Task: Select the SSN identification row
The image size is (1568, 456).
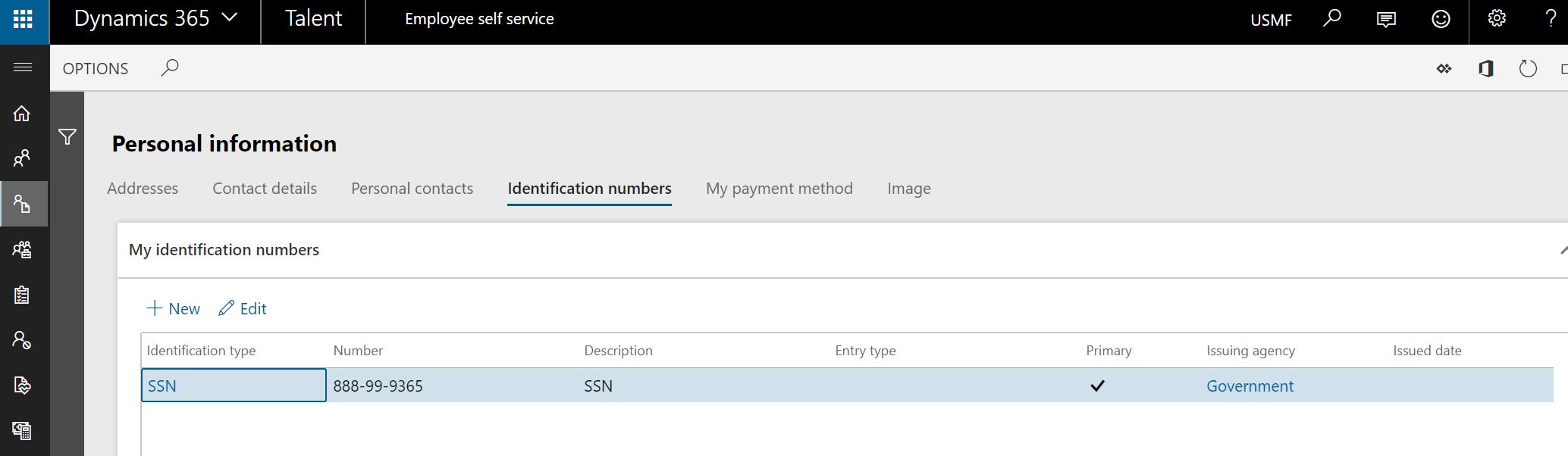Action: click(x=234, y=386)
